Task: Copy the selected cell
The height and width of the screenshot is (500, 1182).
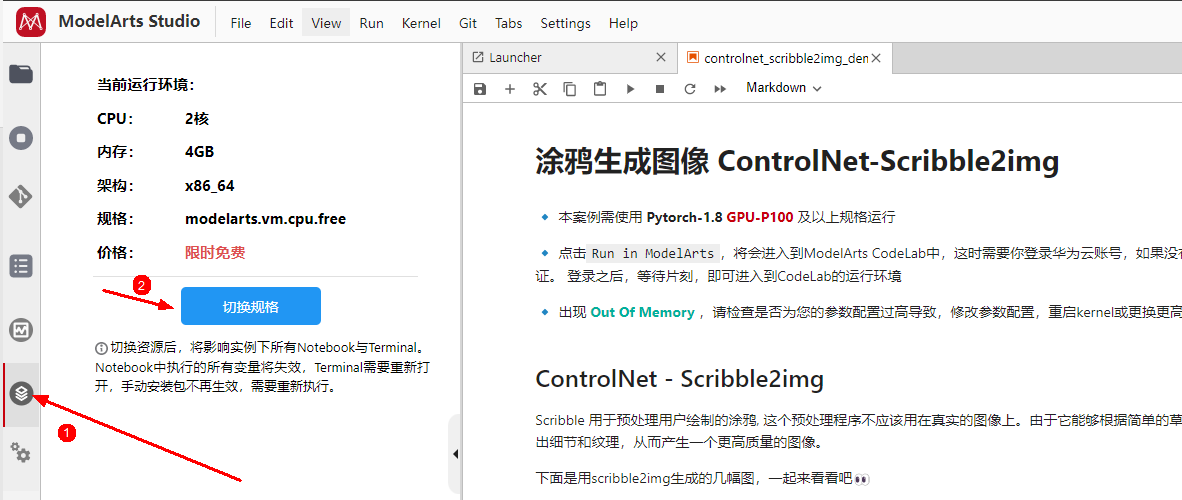Action: 570,89
